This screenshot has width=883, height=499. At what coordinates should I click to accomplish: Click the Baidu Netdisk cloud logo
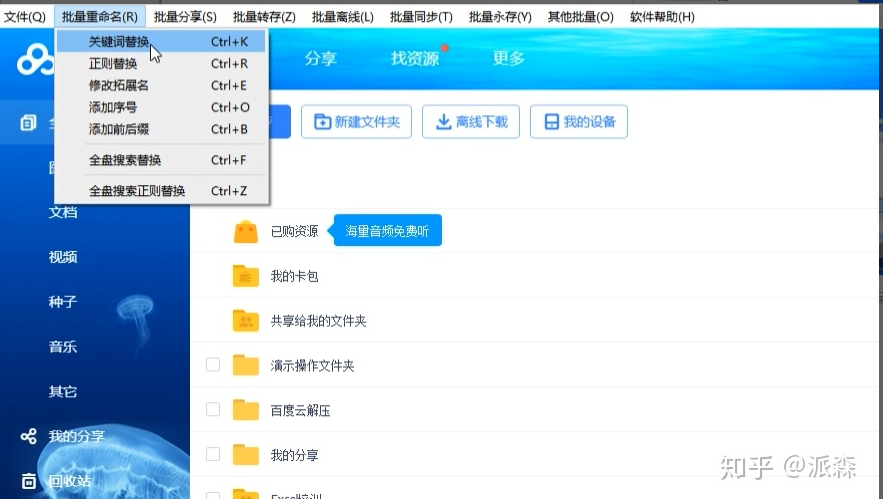tap(35, 60)
